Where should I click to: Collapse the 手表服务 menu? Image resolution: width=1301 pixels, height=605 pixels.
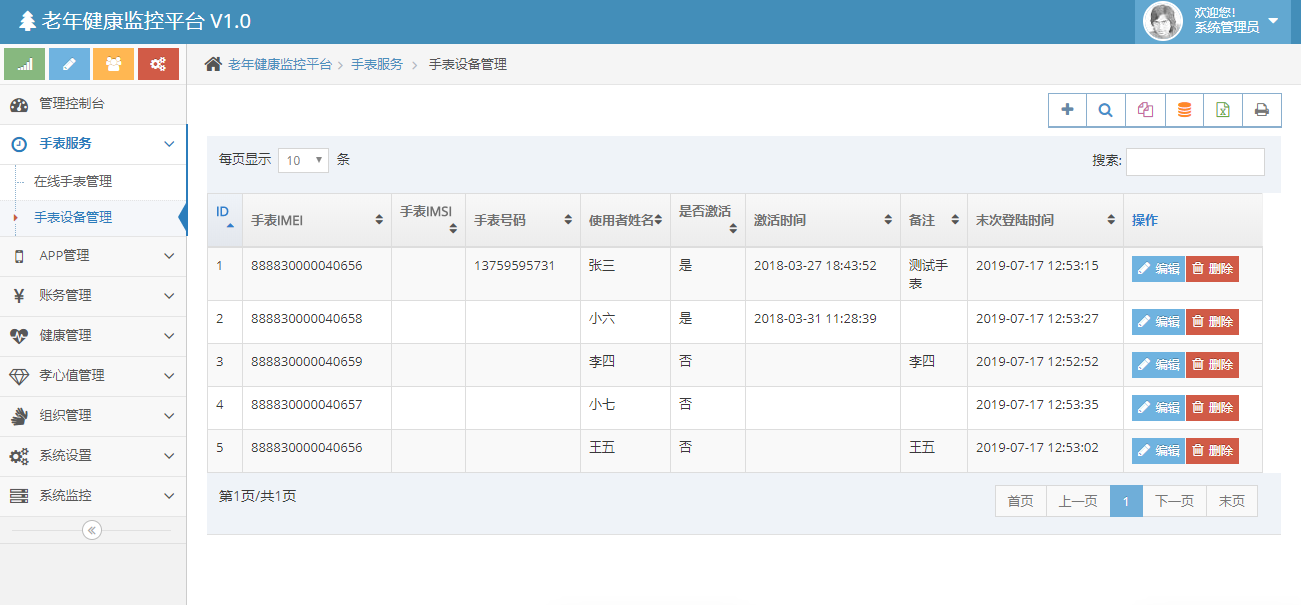pyautogui.click(x=93, y=144)
